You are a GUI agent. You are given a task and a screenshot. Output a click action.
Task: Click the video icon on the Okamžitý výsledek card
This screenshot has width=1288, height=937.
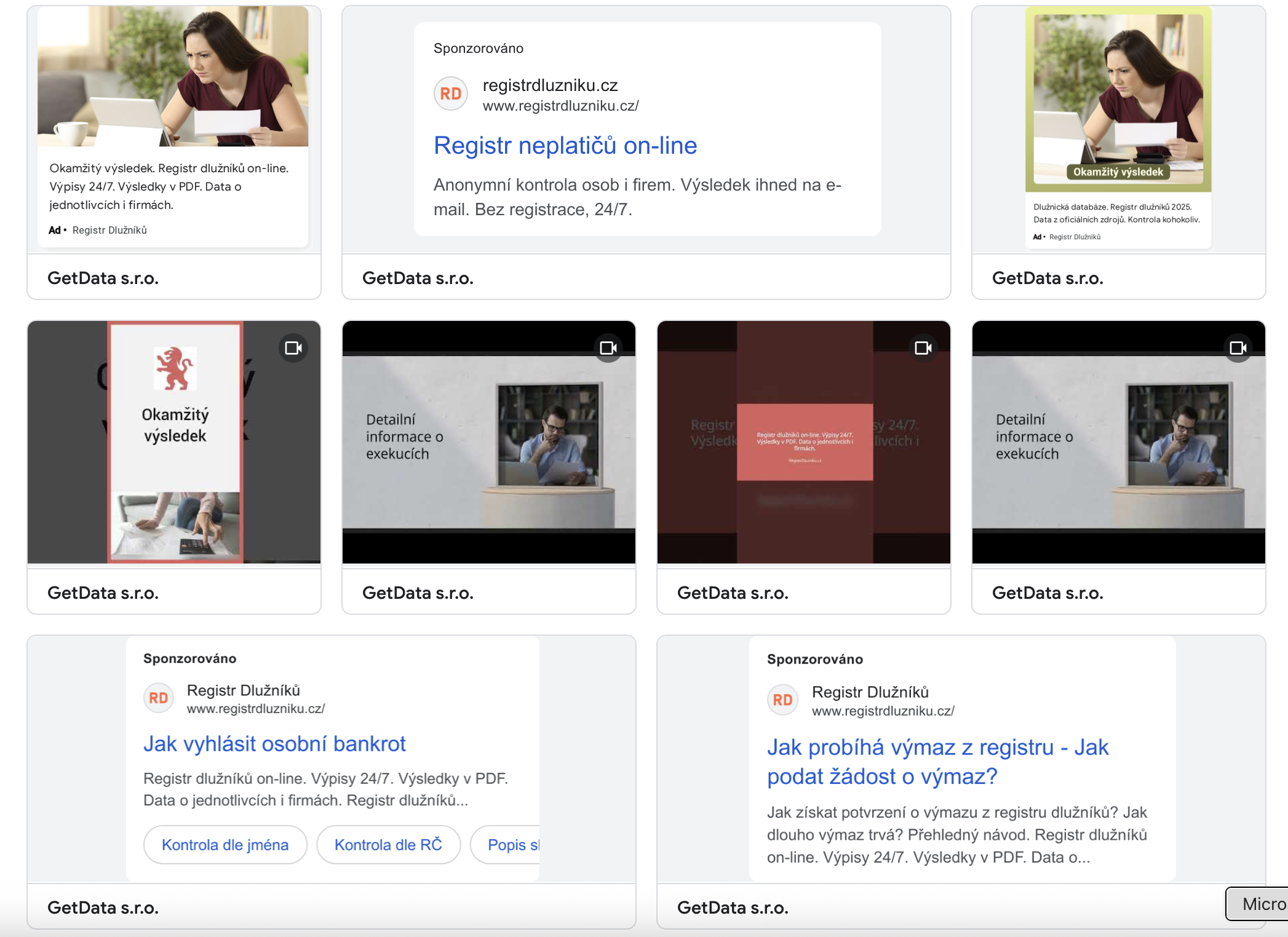tap(294, 348)
